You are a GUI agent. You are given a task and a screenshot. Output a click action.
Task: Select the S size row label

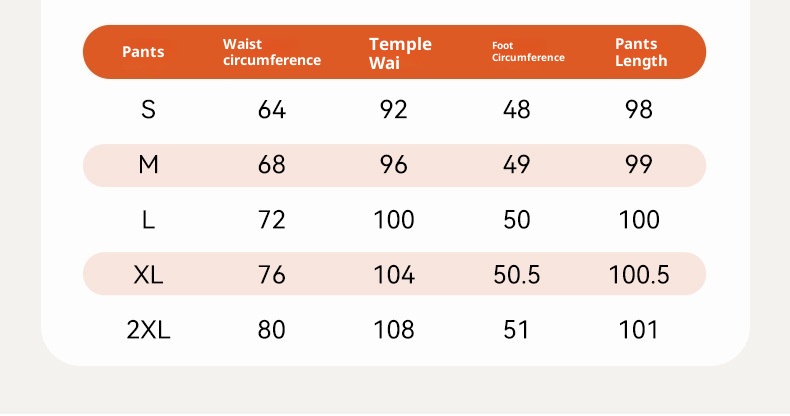pos(148,110)
